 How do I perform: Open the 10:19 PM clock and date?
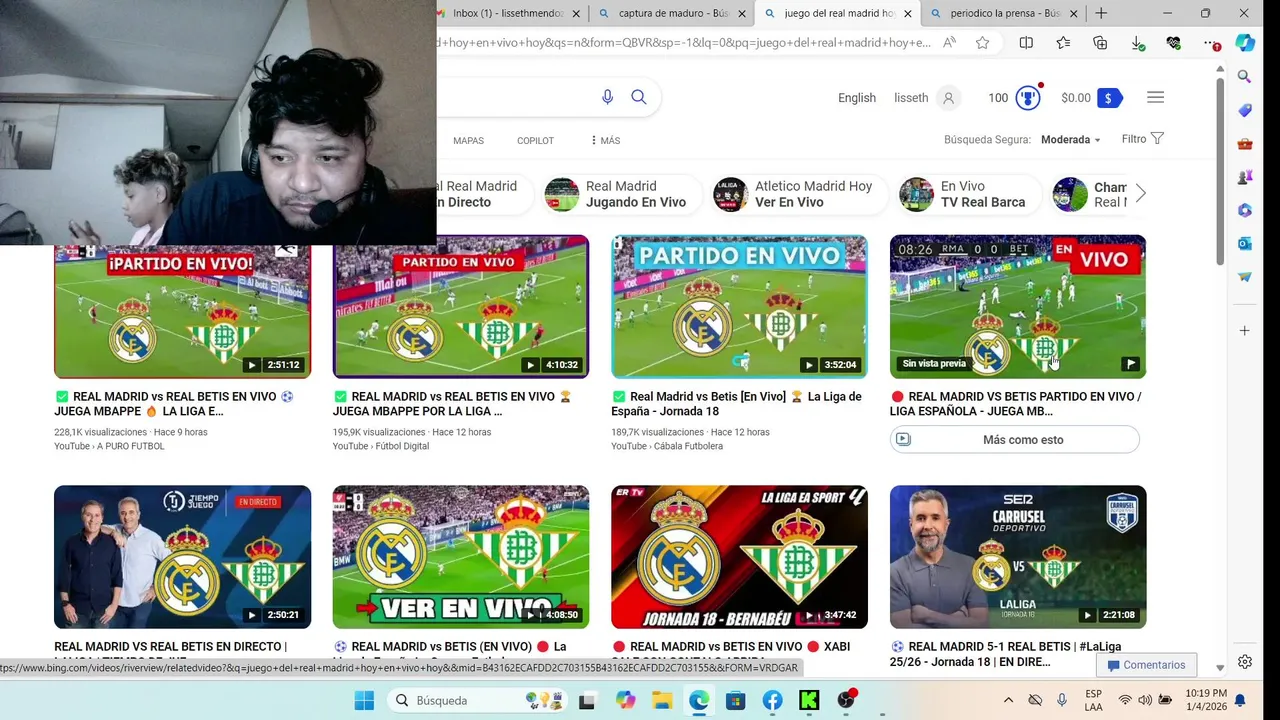point(1206,700)
